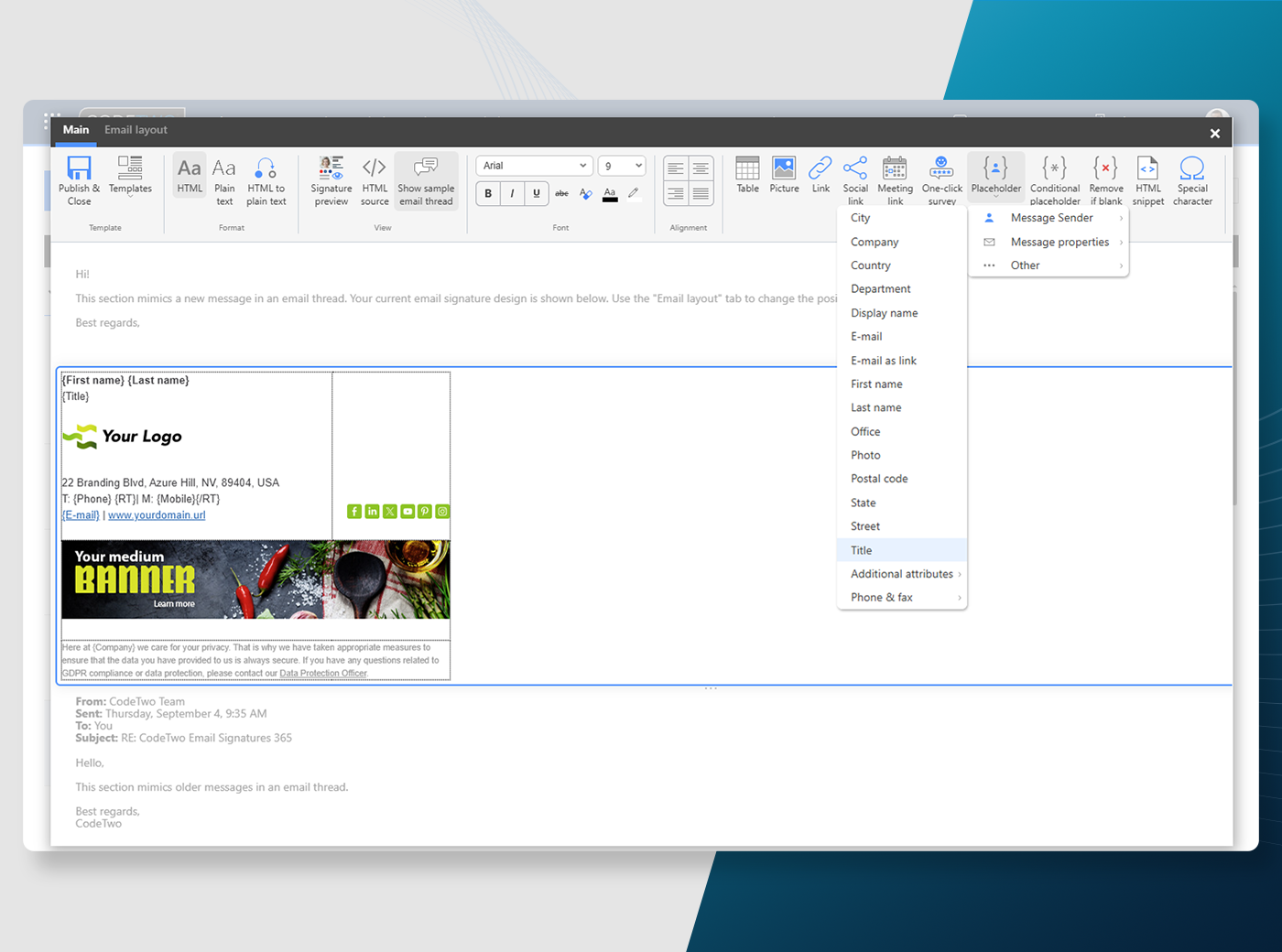
Task: Toggle underline formatting
Action: coord(537,193)
